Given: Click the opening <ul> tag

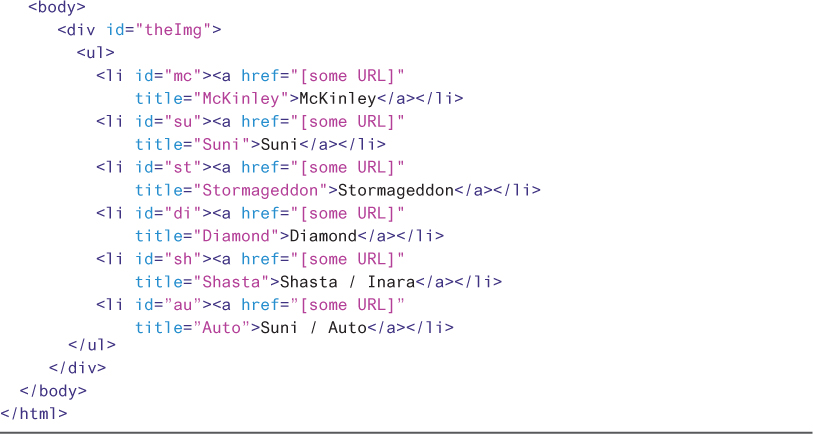Looking at the screenshot, I should [x=95, y=53].
